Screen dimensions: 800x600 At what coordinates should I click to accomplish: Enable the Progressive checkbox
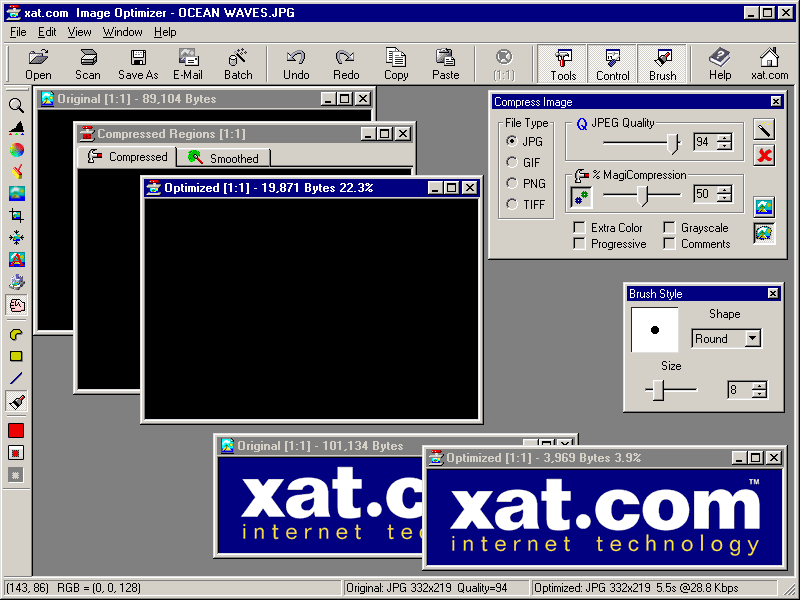pyautogui.click(x=579, y=243)
